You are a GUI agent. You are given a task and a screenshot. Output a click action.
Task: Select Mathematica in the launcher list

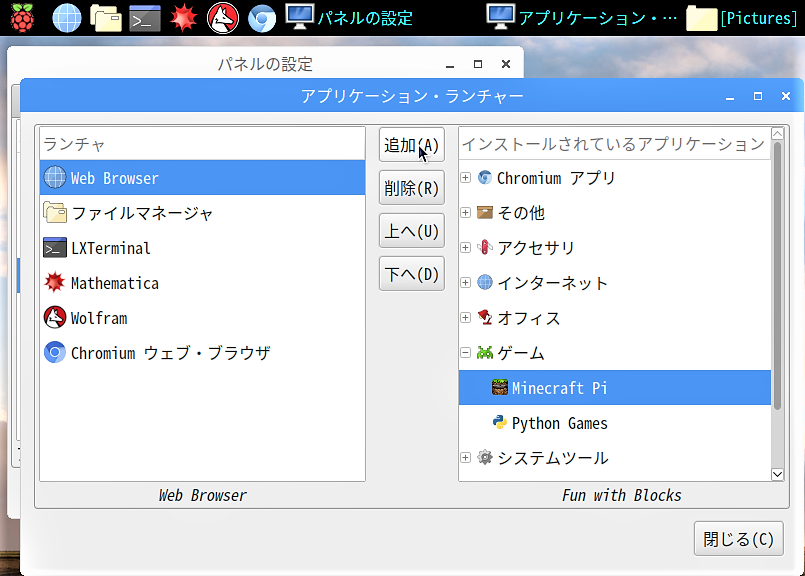pyautogui.click(x=202, y=282)
